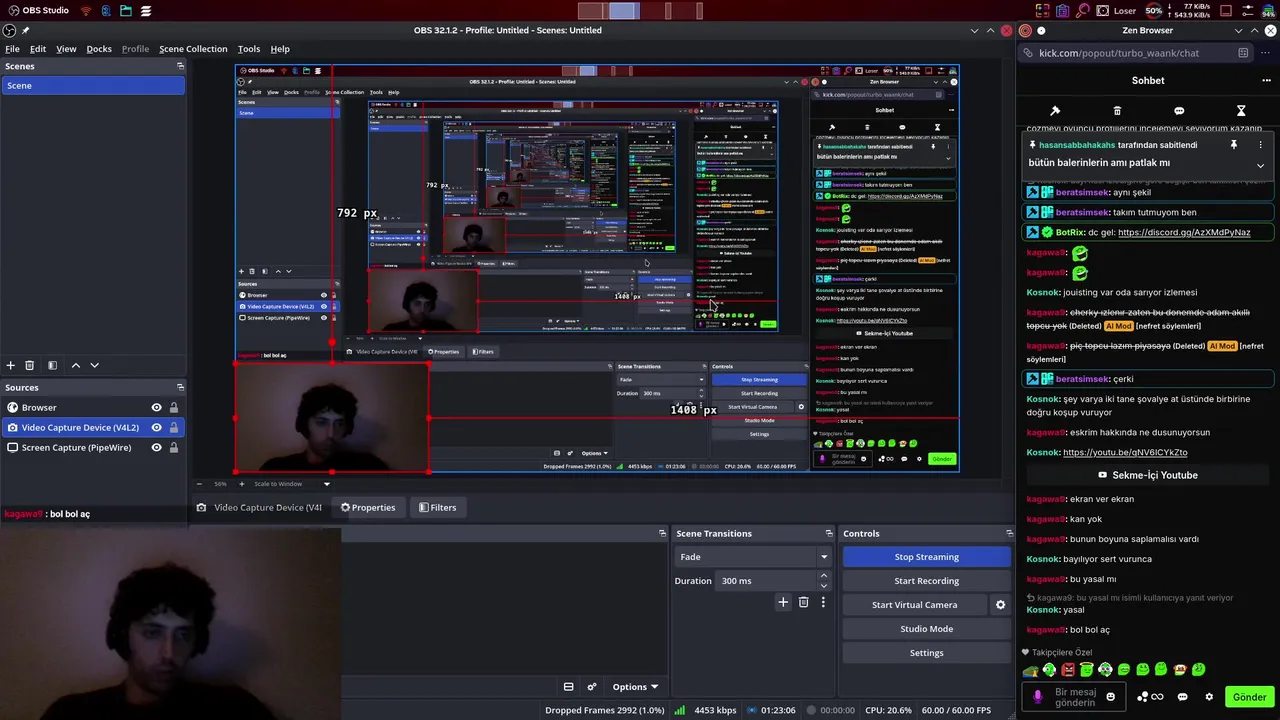Open the Docks menu
The image size is (1280, 720).
99,49
